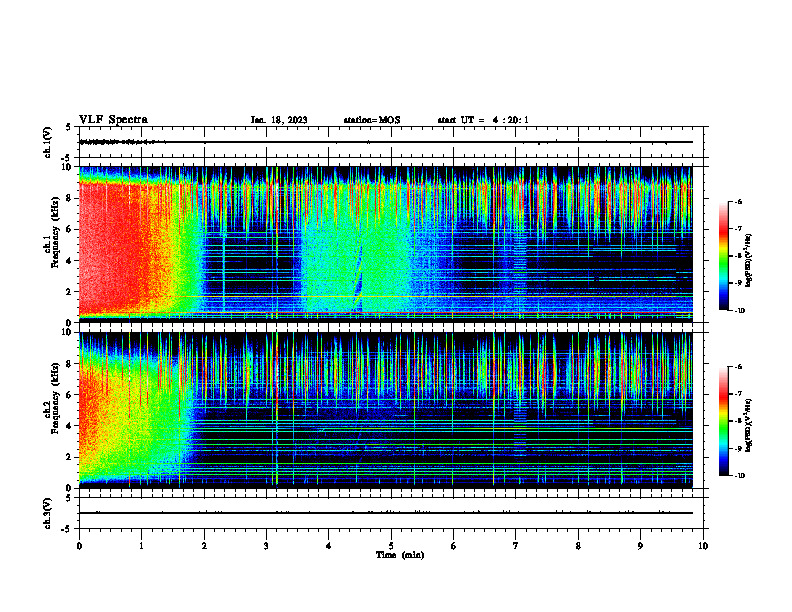Click time axis tick label "5"
The image size is (792, 612).
click(x=391, y=546)
